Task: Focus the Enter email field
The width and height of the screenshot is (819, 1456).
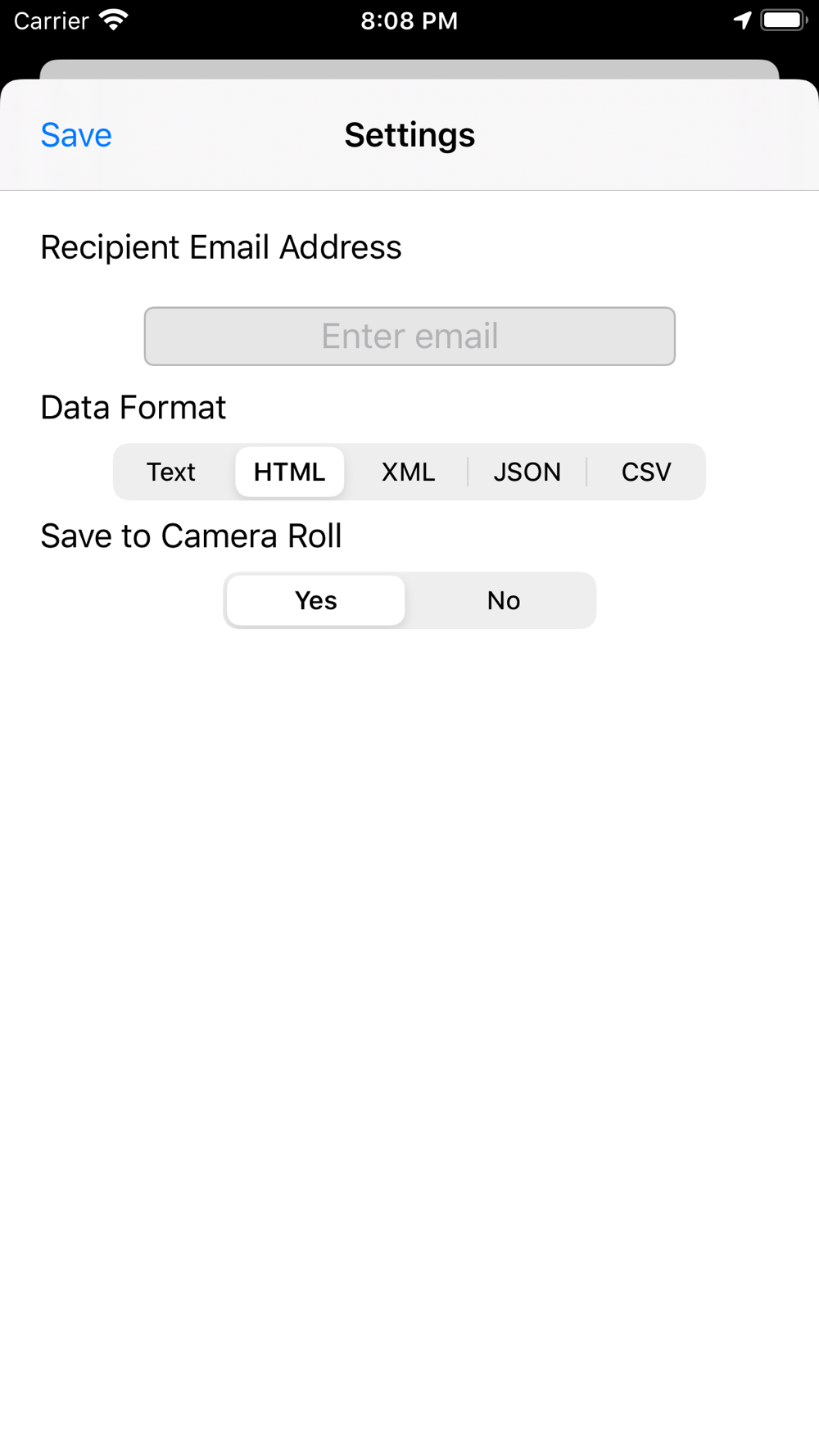Action: pyautogui.click(x=409, y=337)
